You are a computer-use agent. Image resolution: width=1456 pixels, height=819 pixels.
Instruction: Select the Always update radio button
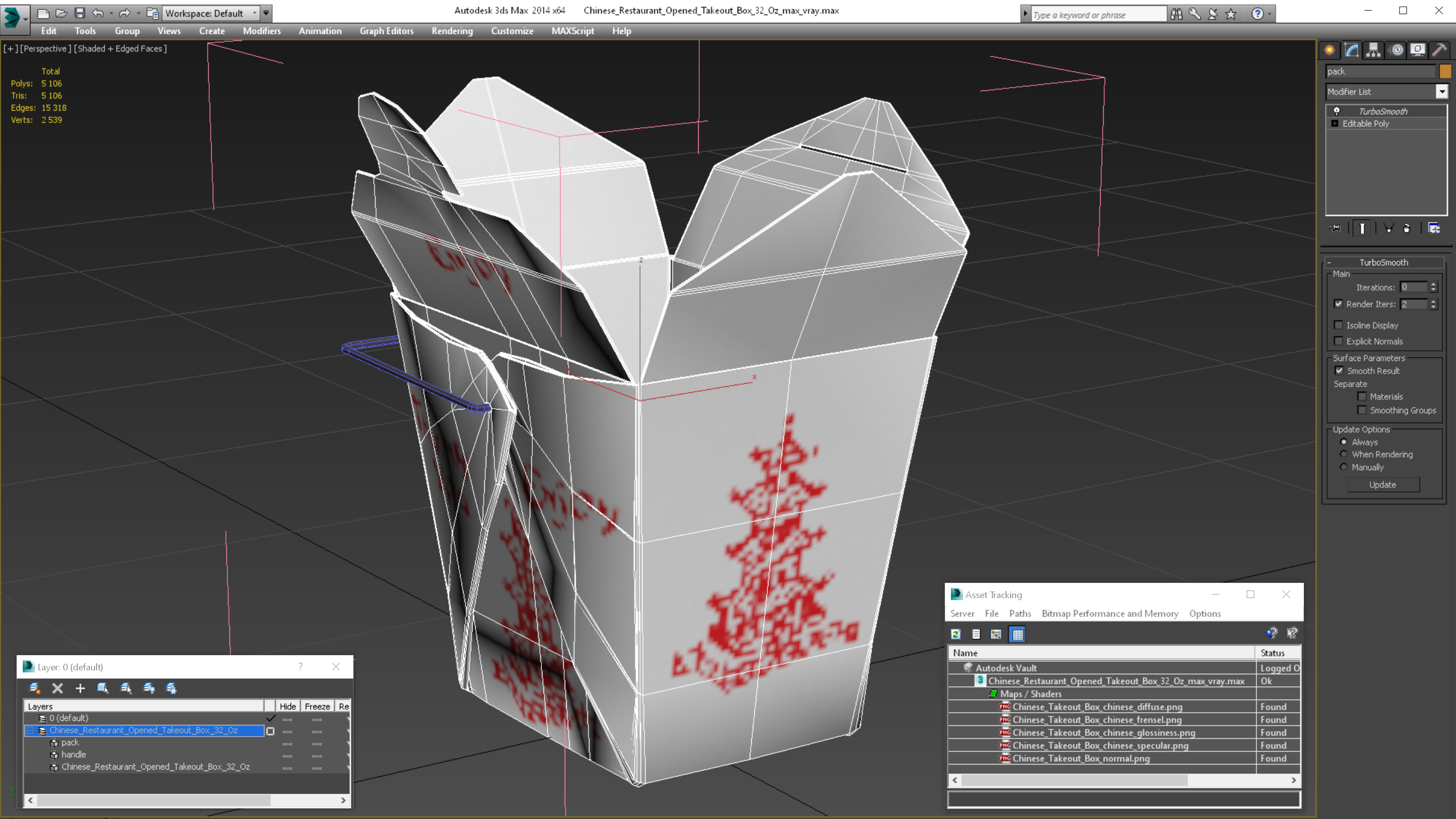pos(1344,442)
